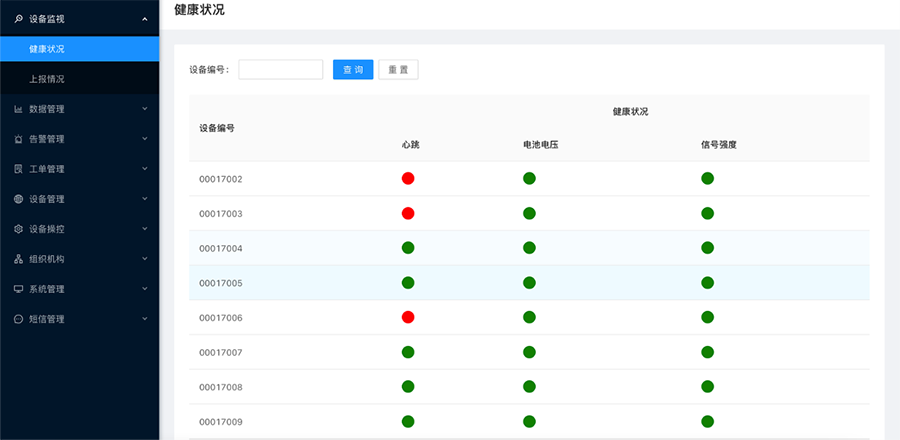Click the 设备操控 gear icon
Screen dimensions: 900x440
pos(18,229)
